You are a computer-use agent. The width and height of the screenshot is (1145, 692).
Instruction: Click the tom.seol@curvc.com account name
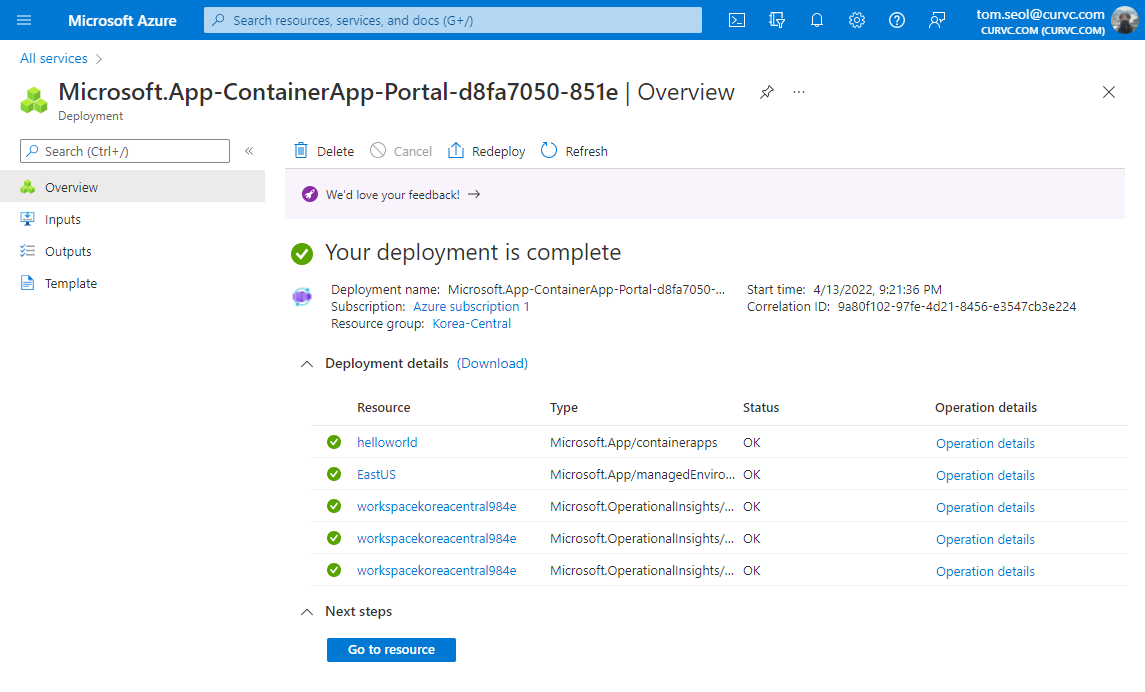[x=1040, y=14]
